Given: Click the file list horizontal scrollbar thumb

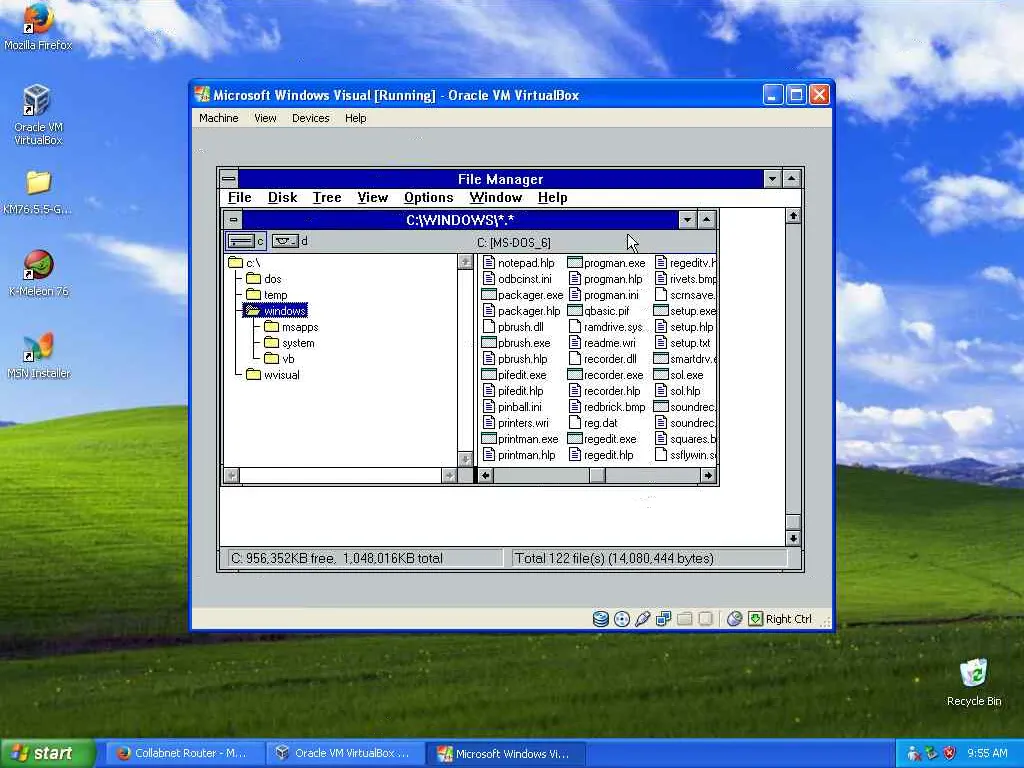Looking at the screenshot, I should pyautogui.click(x=597, y=475).
